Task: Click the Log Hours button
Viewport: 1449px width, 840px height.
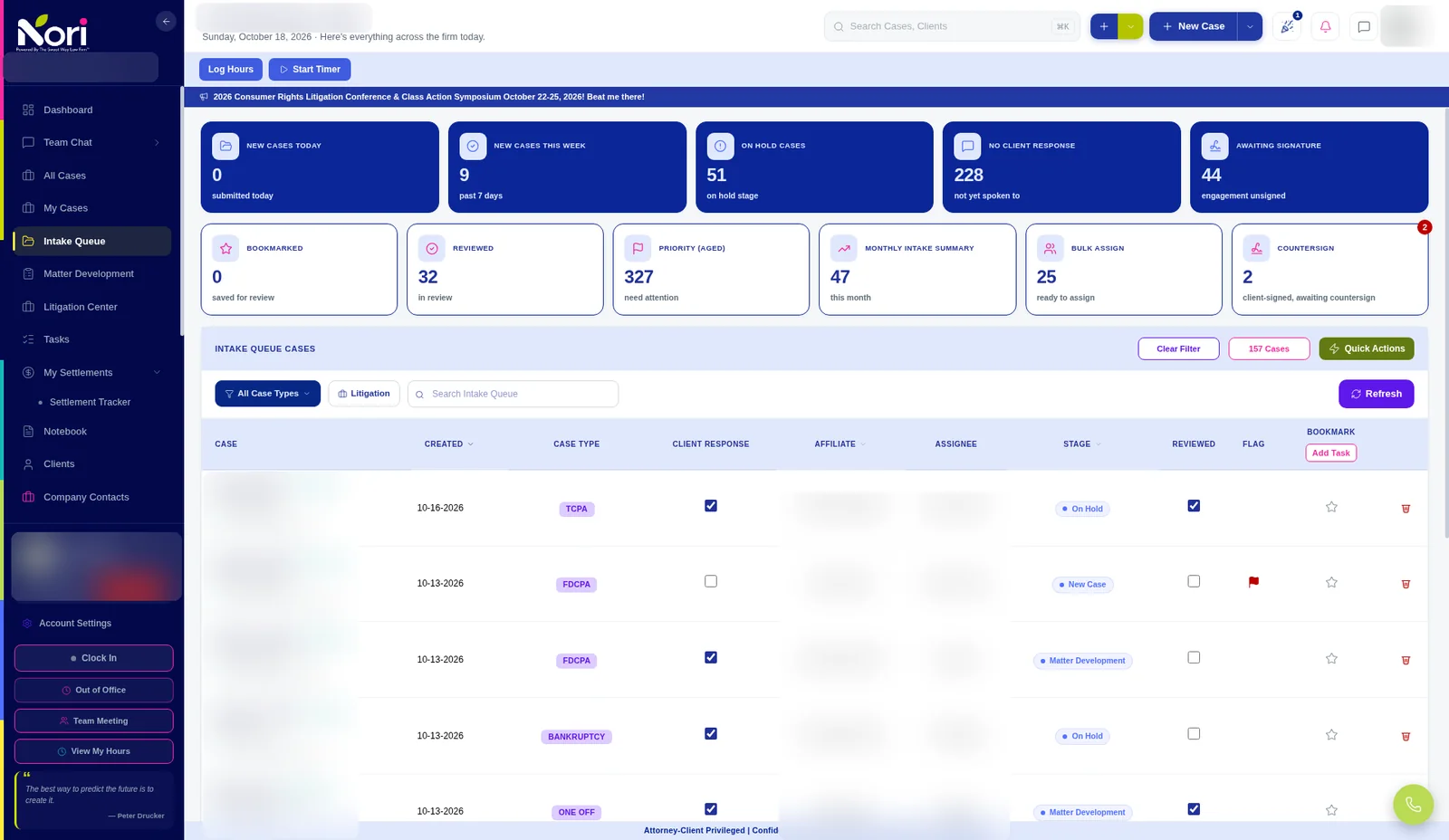Action: pyautogui.click(x=231, y=70)
